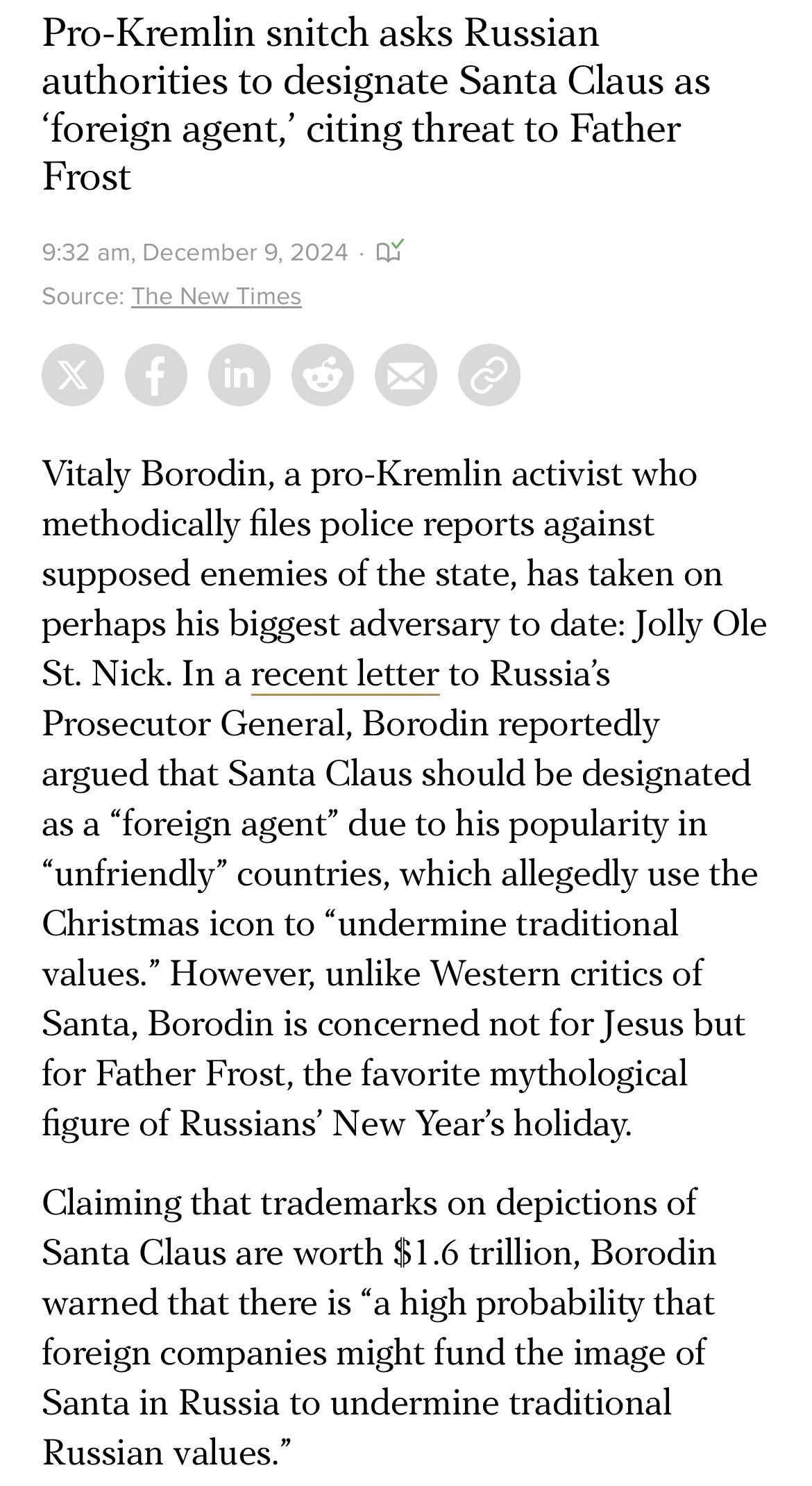This screenshot has height=1486, width=812.
Task: Click 'Russian values.' ending the second paragraph
Action: 167,1453
